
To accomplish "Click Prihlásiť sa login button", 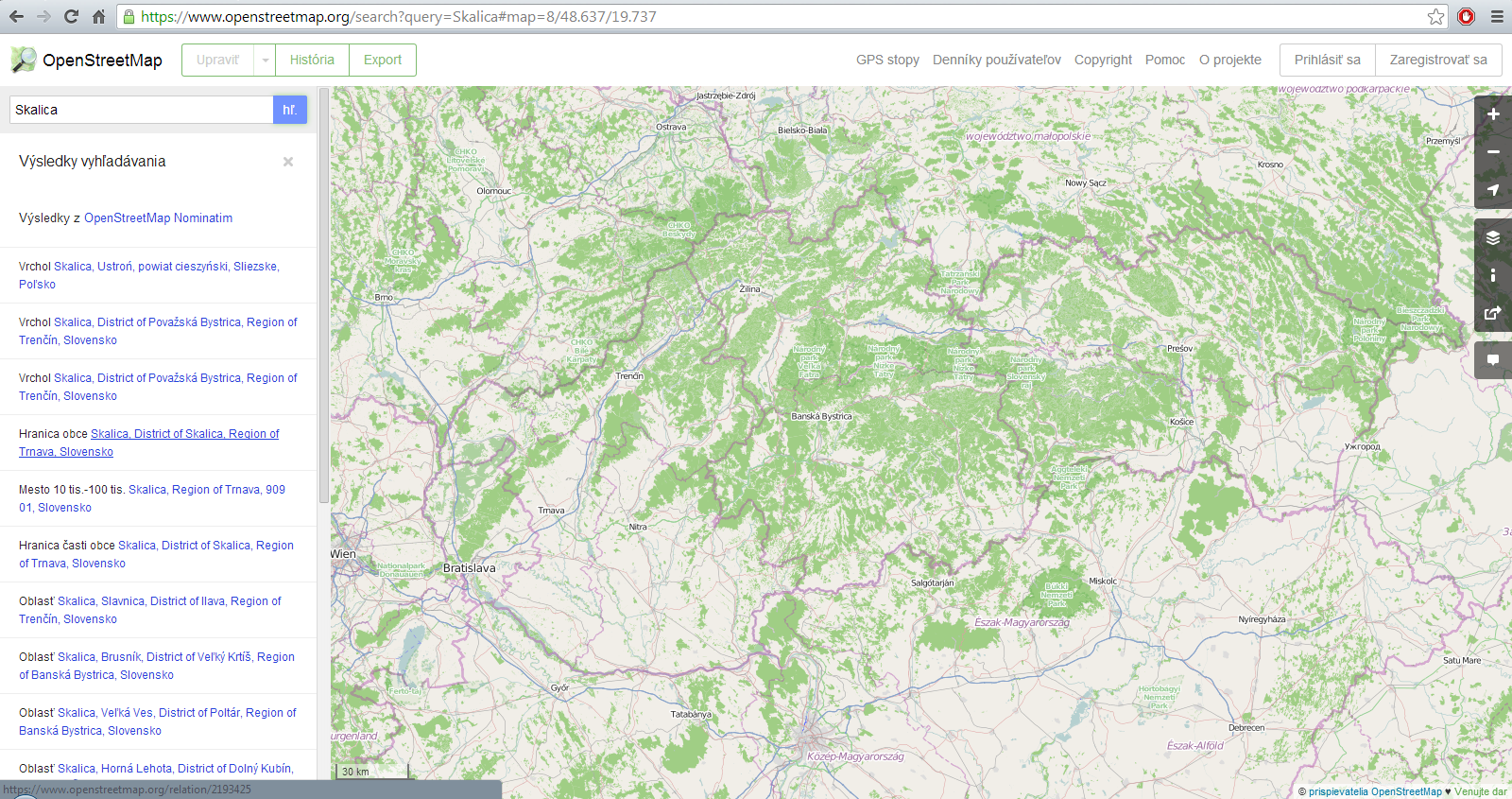I will [x=1328, y=60].
